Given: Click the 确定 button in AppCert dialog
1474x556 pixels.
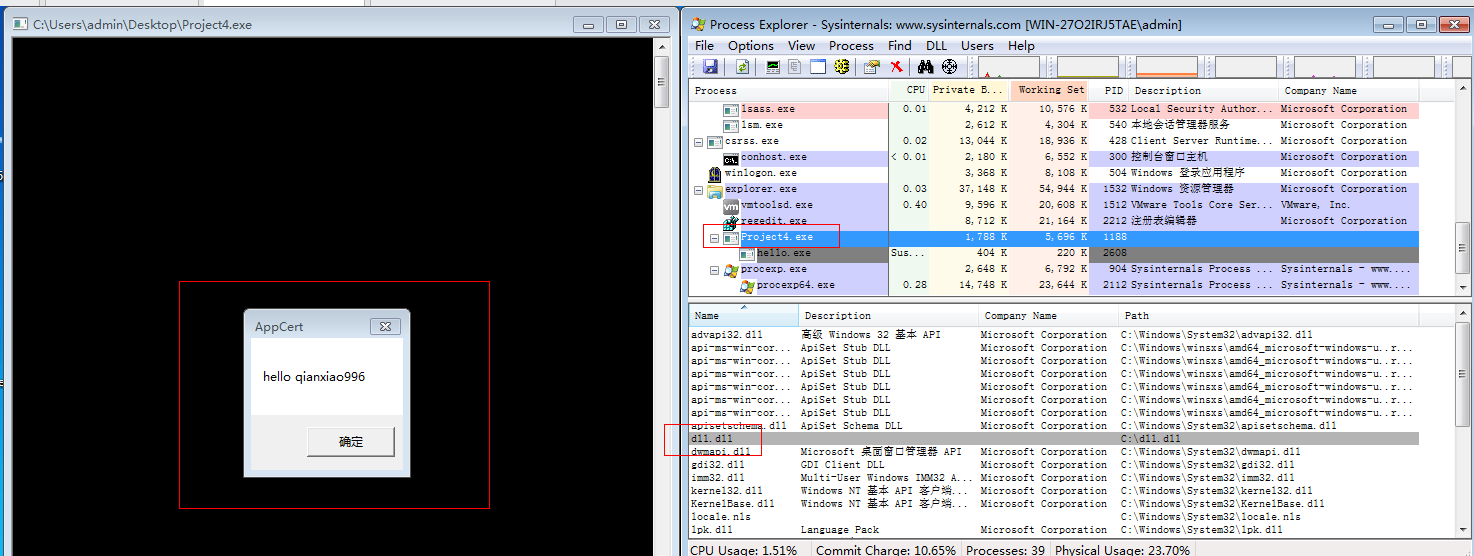Looking at the screenshot, I should click(x=351, y=442).
